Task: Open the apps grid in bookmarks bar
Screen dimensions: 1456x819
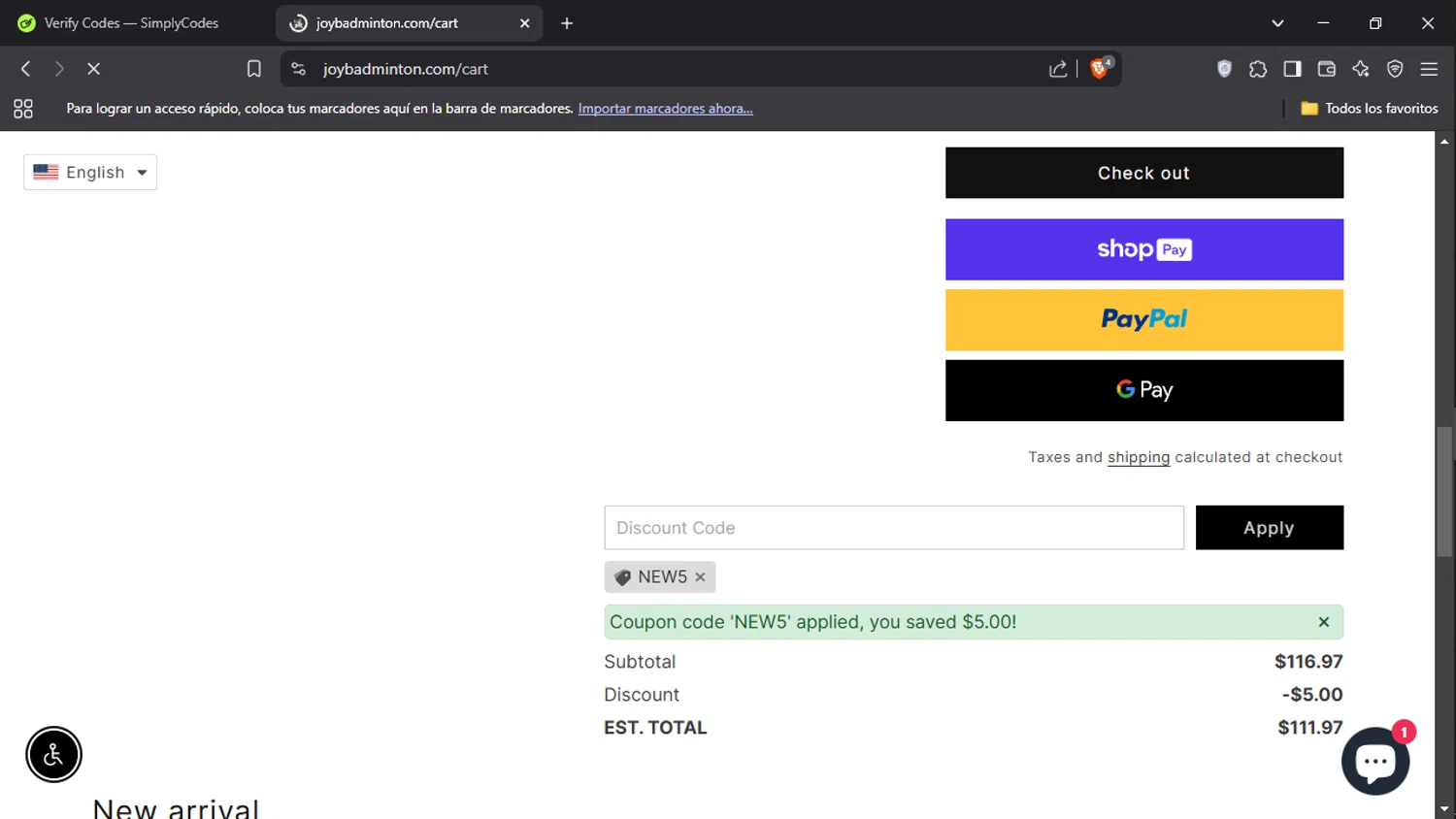Action: (23, 109)
